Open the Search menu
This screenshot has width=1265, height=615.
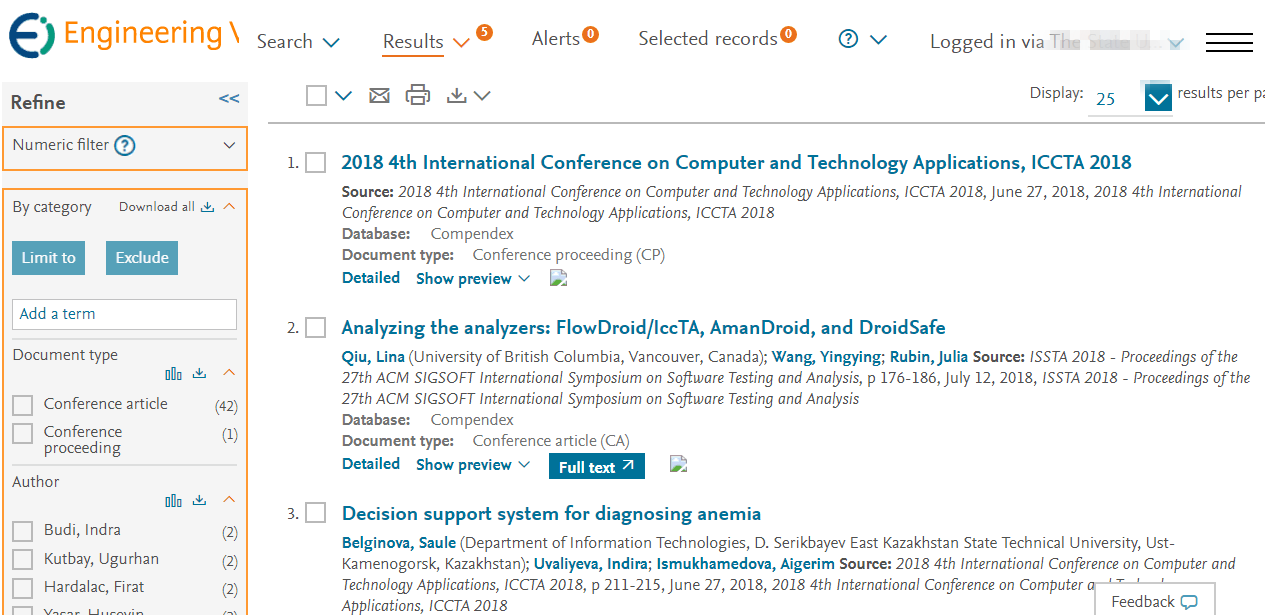[x=298, y=42]
